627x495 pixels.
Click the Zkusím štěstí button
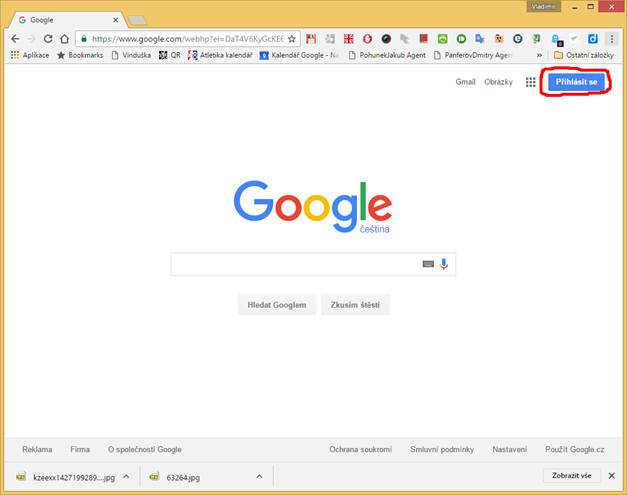click(x=355, y=305)
